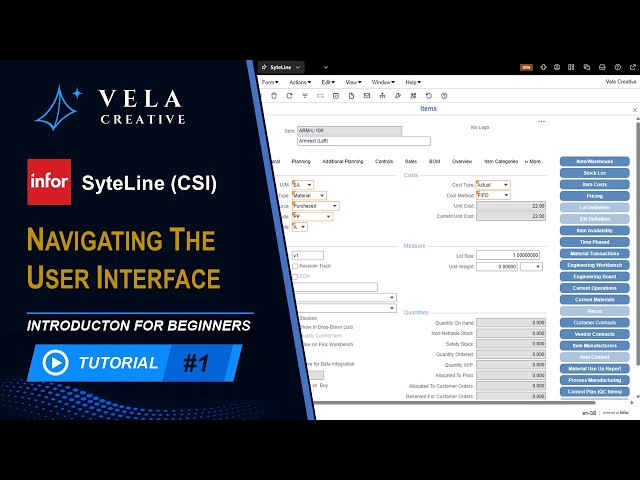Switch to the BOM tab
Screen dimensions: 640x480
434,162
